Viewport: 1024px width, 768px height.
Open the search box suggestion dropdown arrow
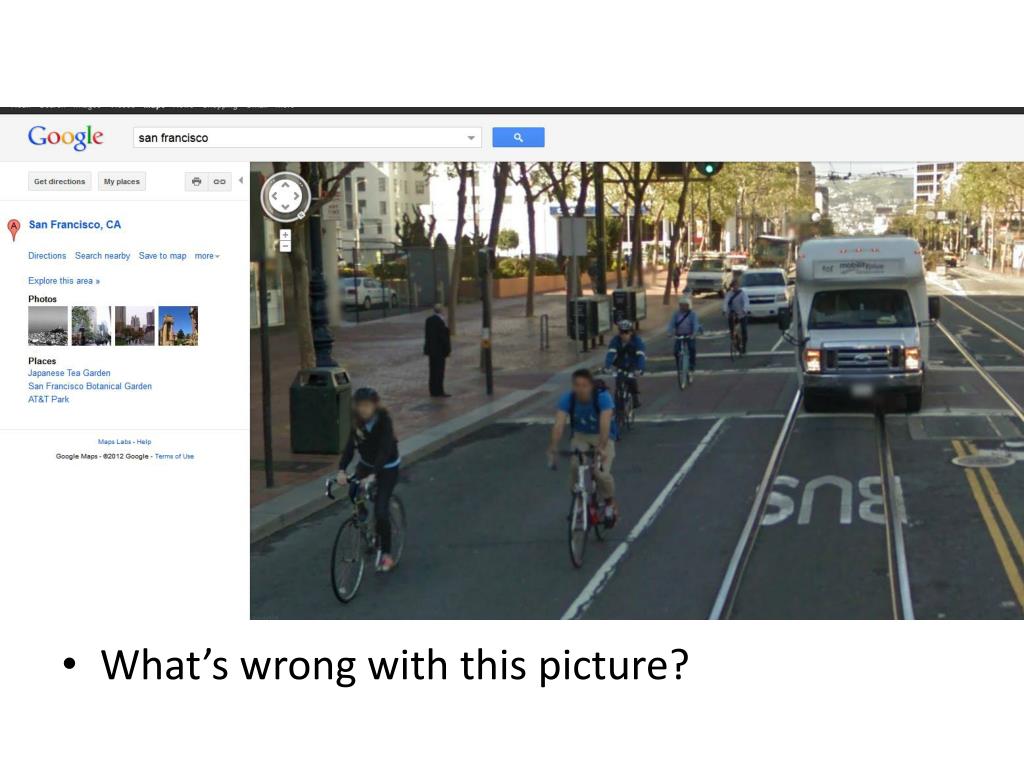point(471,138)
